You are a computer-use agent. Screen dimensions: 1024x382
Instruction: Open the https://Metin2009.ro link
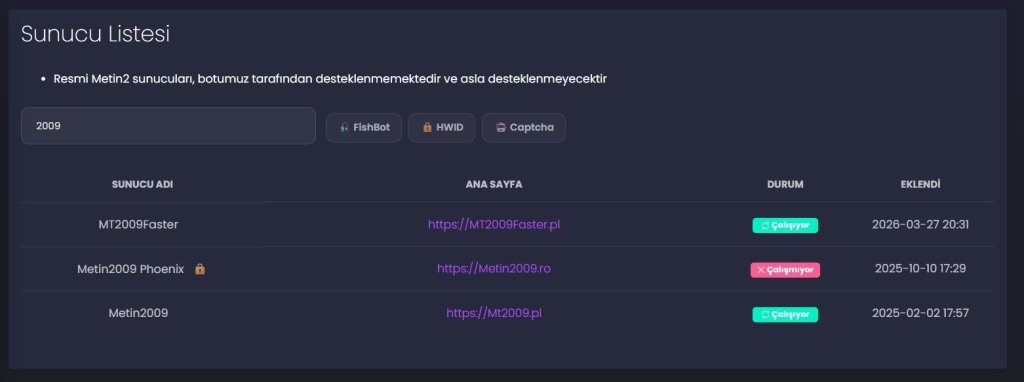pos(494,268)
